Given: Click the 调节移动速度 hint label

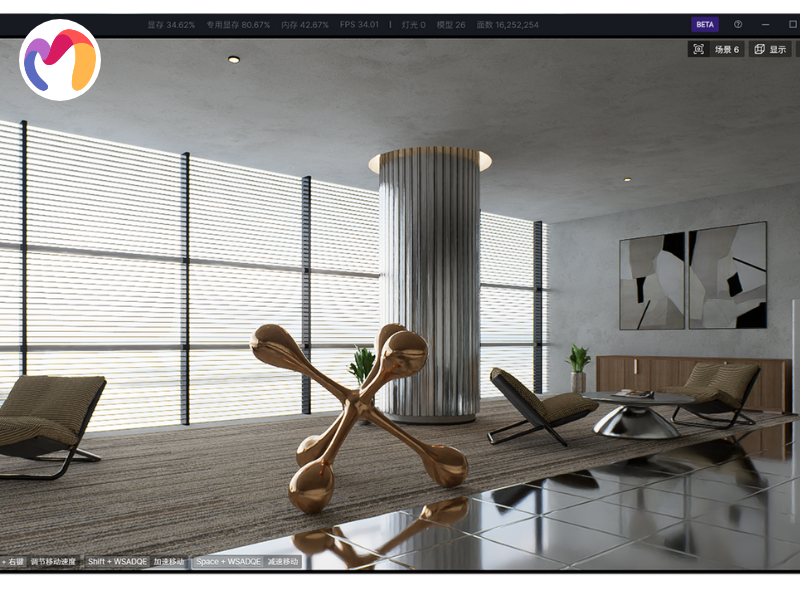Looking at the screenshot, I should pos(53,562).
